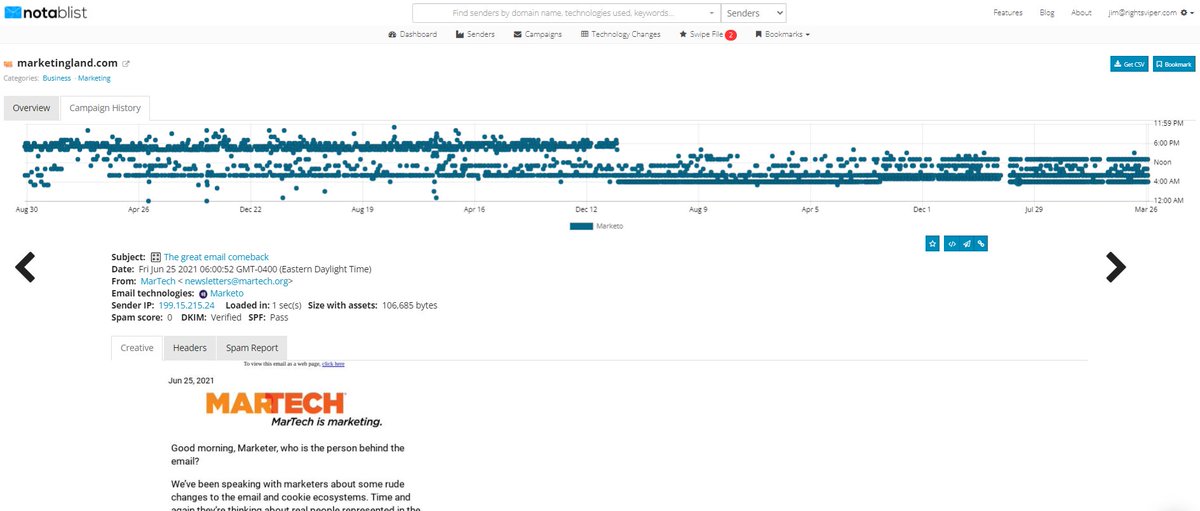Click the Marketo email technology link
The width and height of the screenshot is (1200, 511).
click(225, 293)
